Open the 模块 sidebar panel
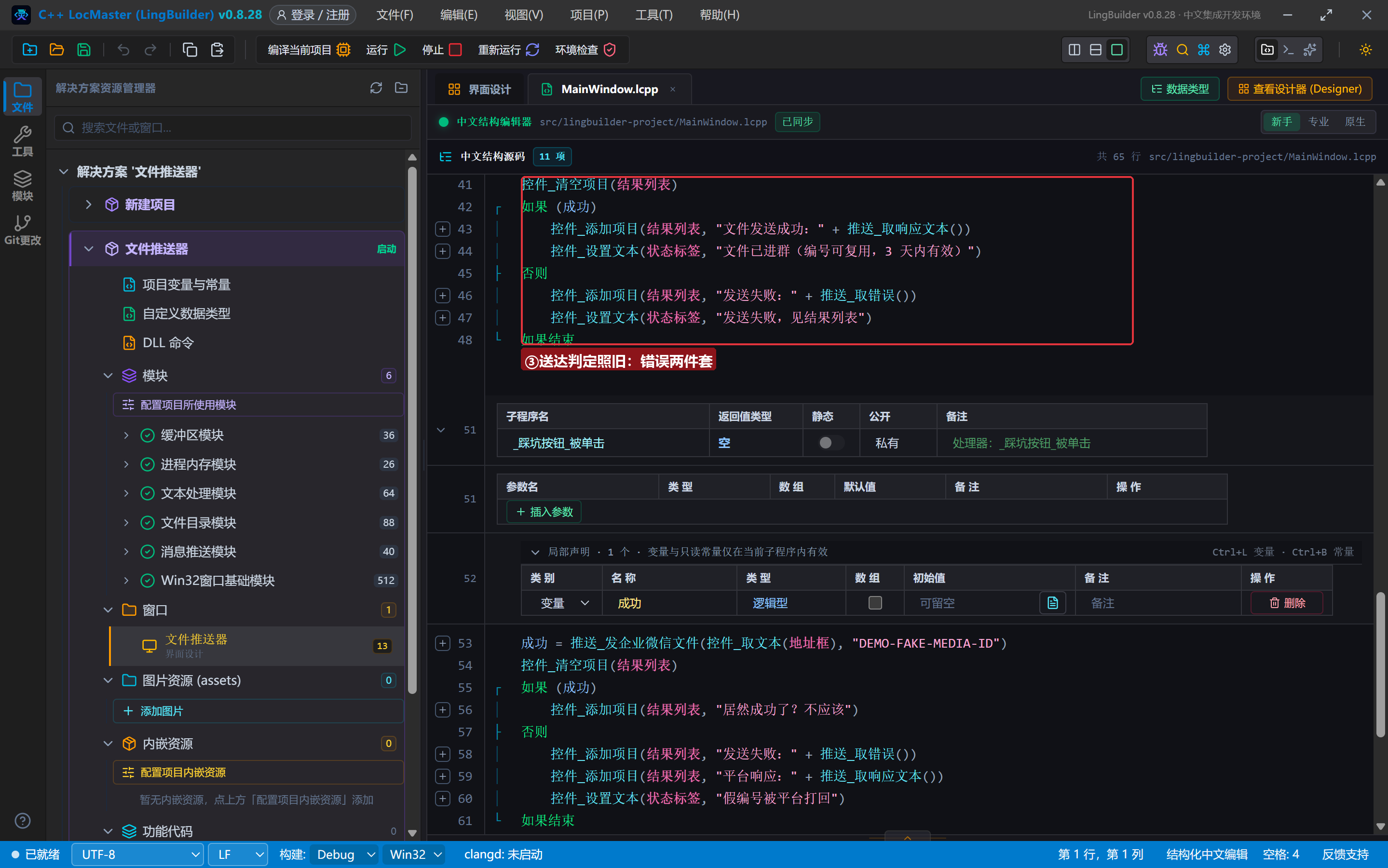 pyautogui.click(x=22, y=186)
